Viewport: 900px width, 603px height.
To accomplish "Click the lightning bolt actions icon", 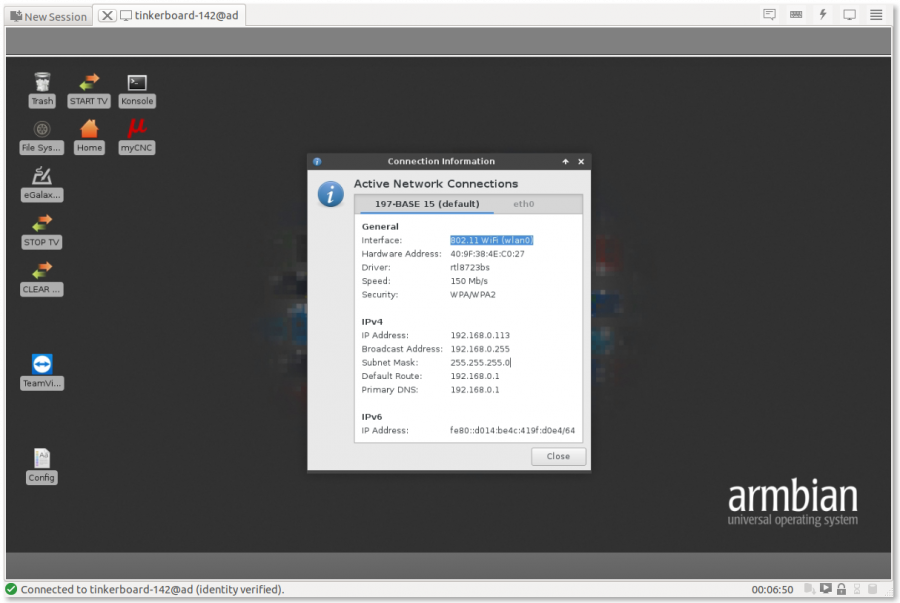I will pyautogui.click(x=823, y=15).
